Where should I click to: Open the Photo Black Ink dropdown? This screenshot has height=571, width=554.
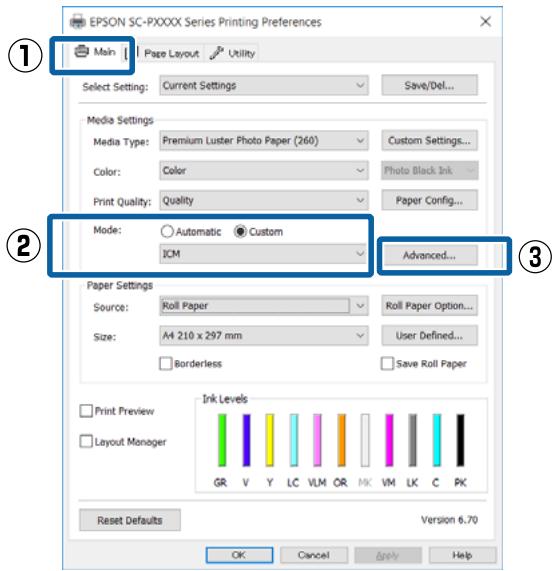pyautogui.click(x=430, y=170)
